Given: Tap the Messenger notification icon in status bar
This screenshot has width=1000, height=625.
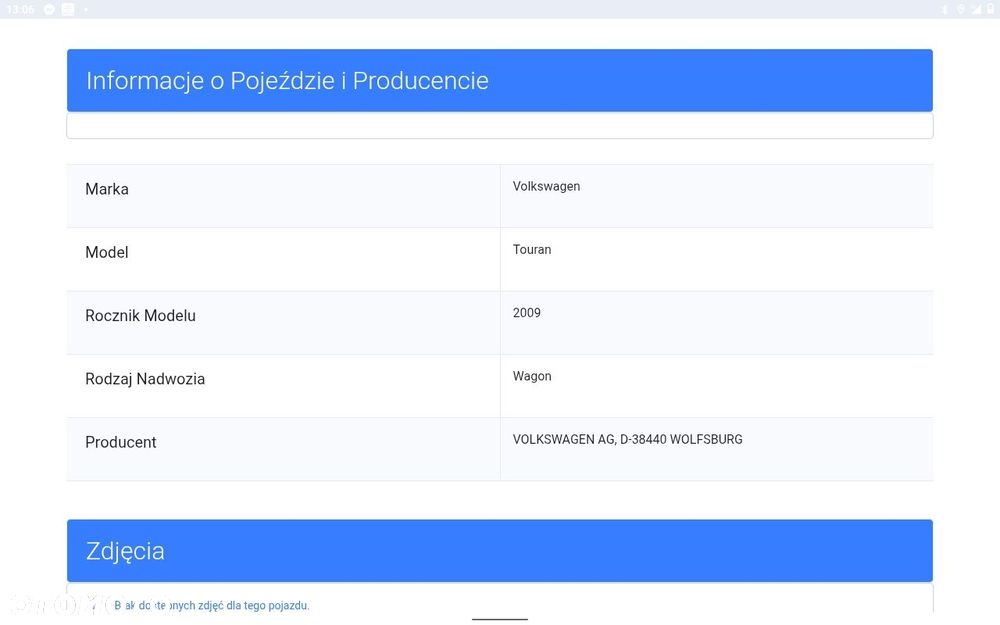Looking at the screenshot, I should 49,9.
